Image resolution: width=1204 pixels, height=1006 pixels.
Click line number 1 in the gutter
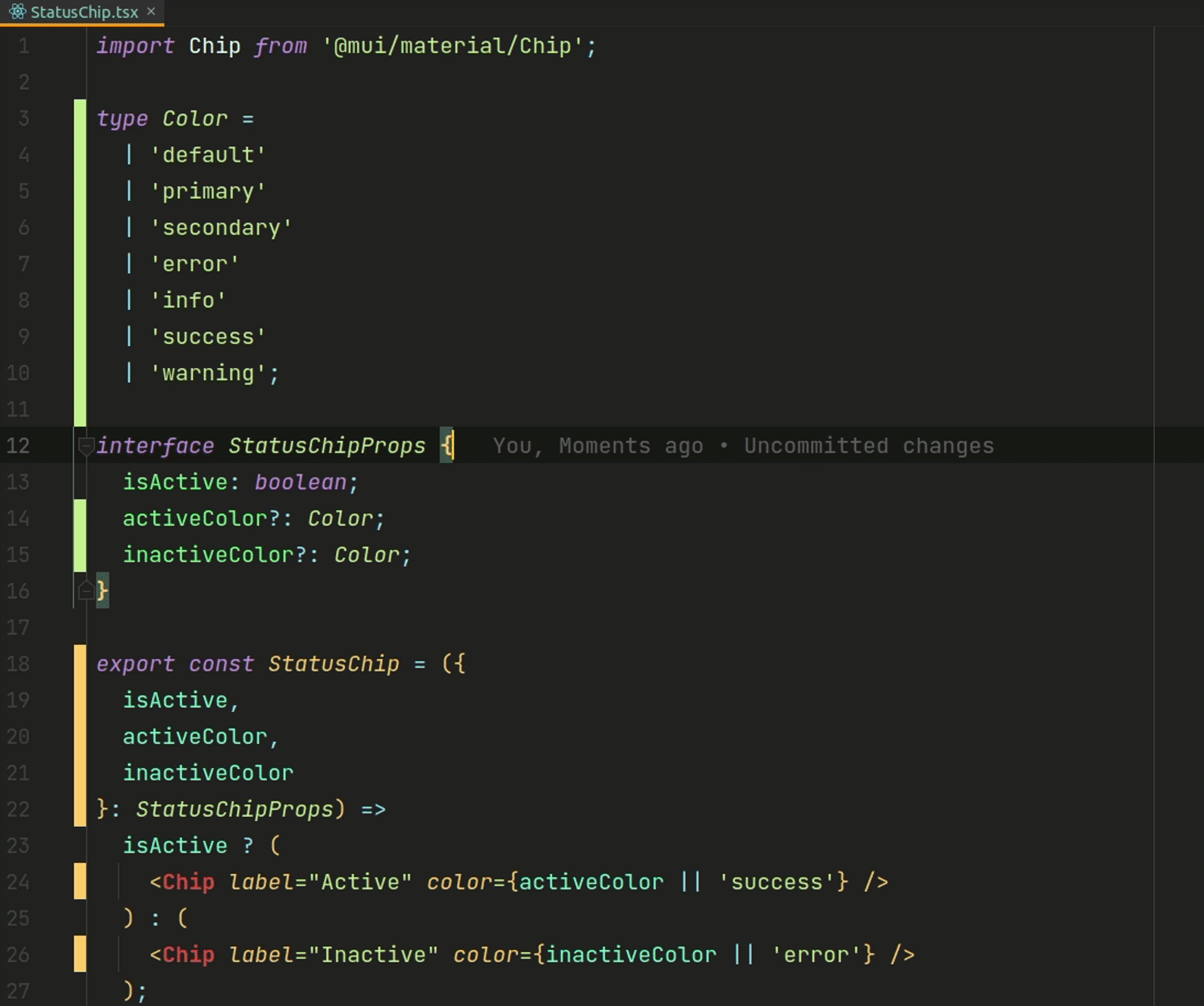tap(24, 46)
